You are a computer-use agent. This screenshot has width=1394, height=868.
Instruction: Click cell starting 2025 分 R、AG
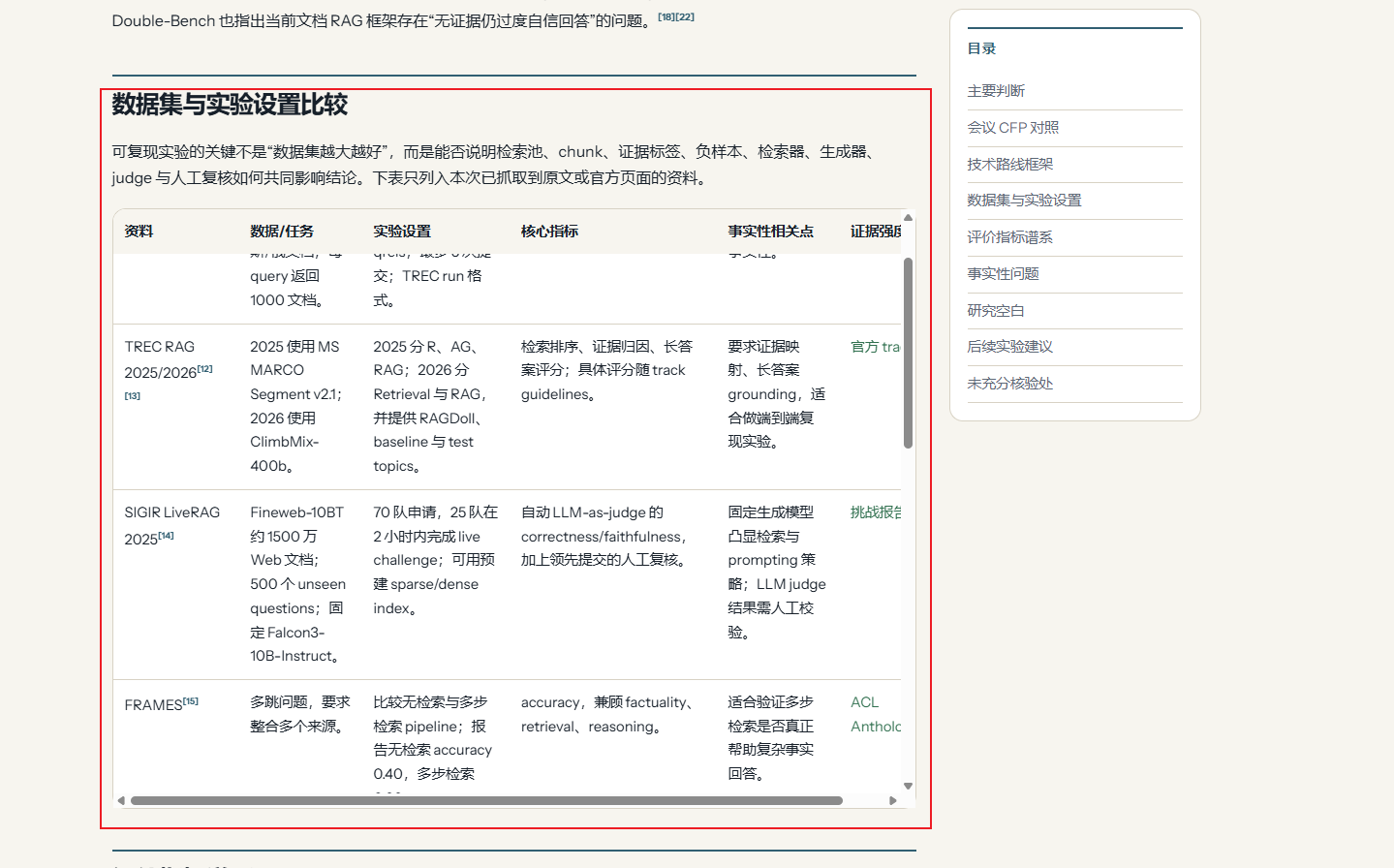click(x=430, y=406)
